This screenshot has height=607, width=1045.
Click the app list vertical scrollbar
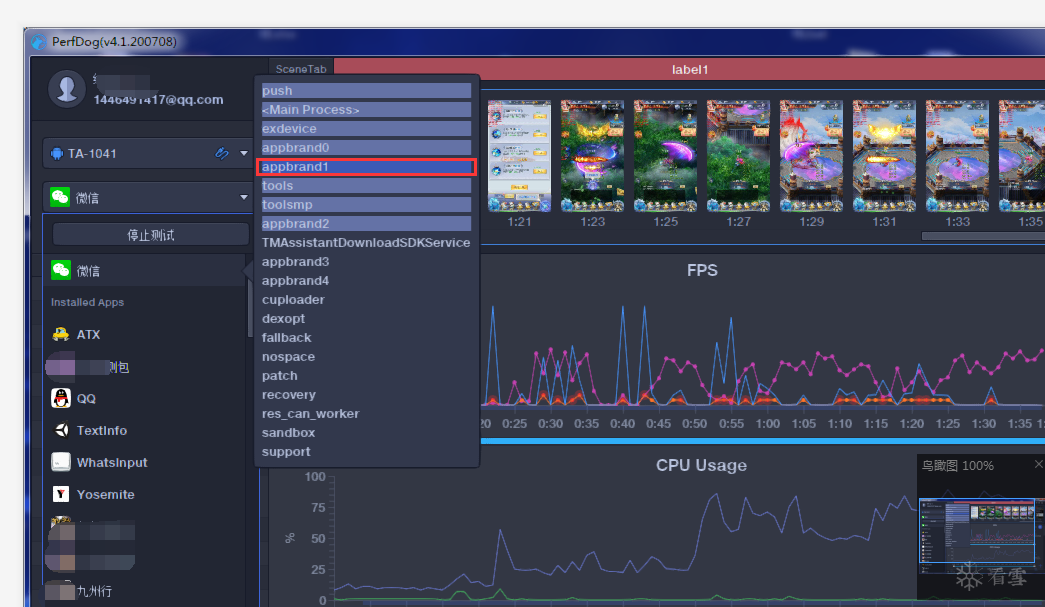(250, 306)
